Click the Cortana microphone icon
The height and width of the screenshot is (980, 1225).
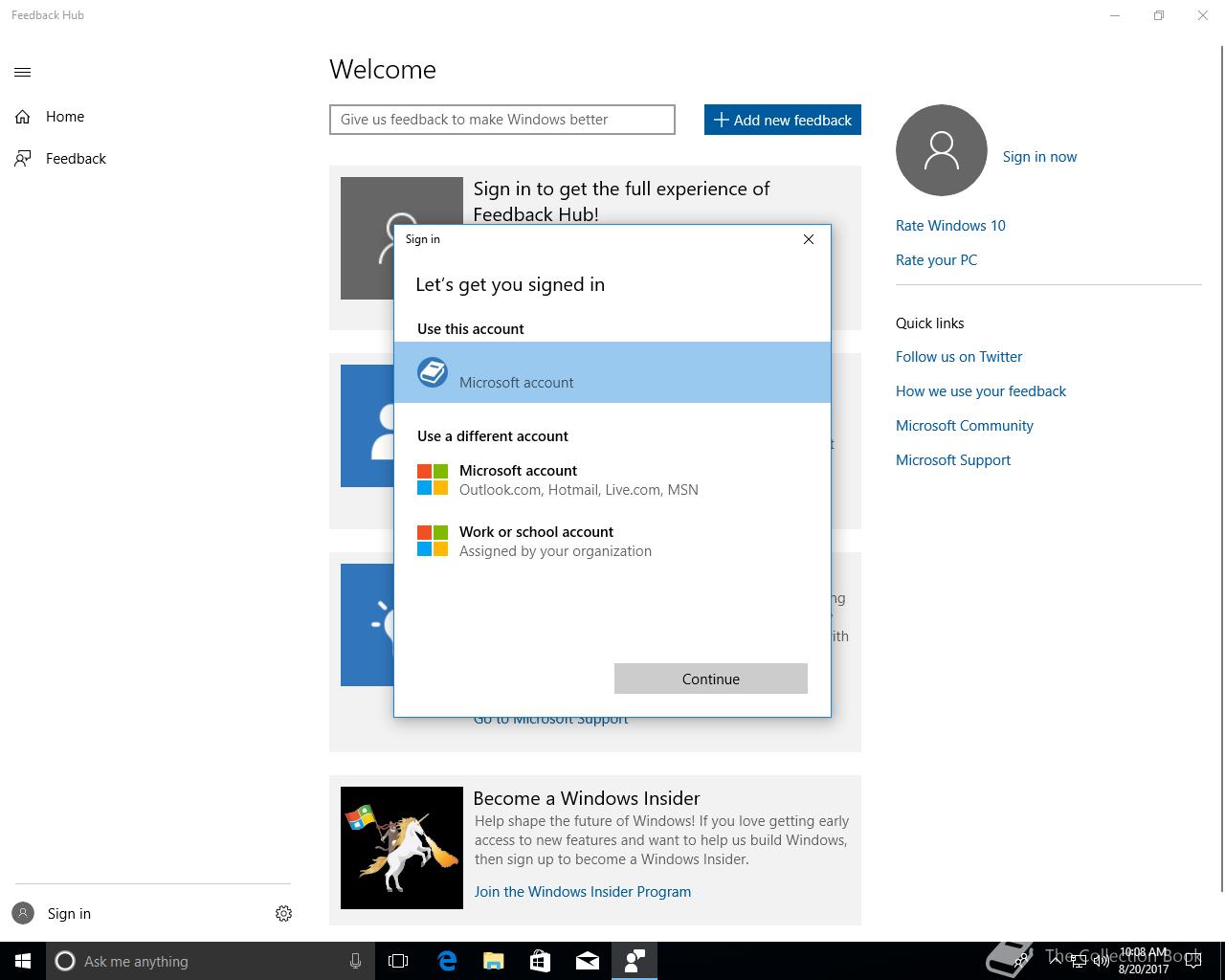pyautogui.click(x=355, y=961)
